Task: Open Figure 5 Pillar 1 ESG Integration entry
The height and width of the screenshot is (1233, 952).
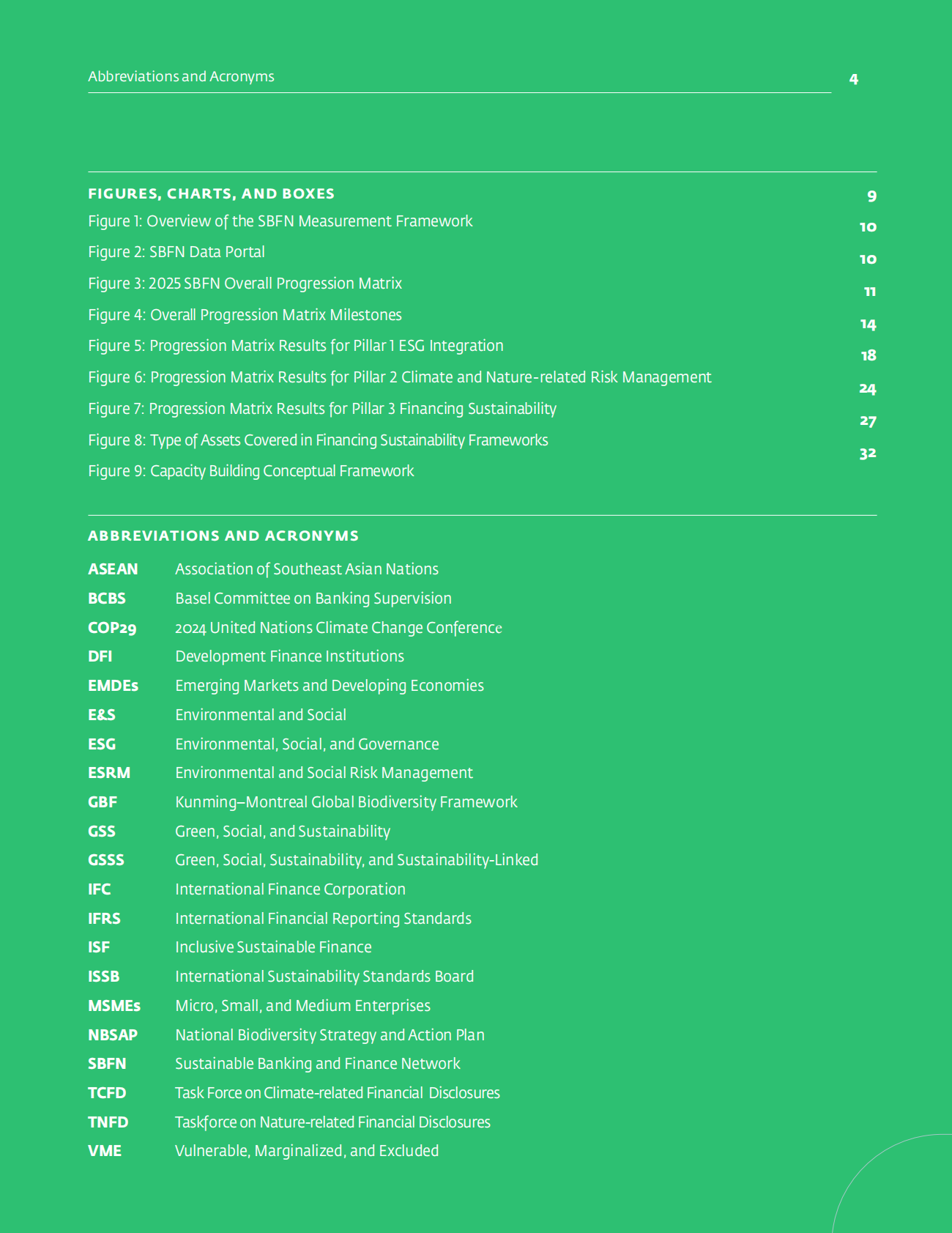Action: click(295, 346)
